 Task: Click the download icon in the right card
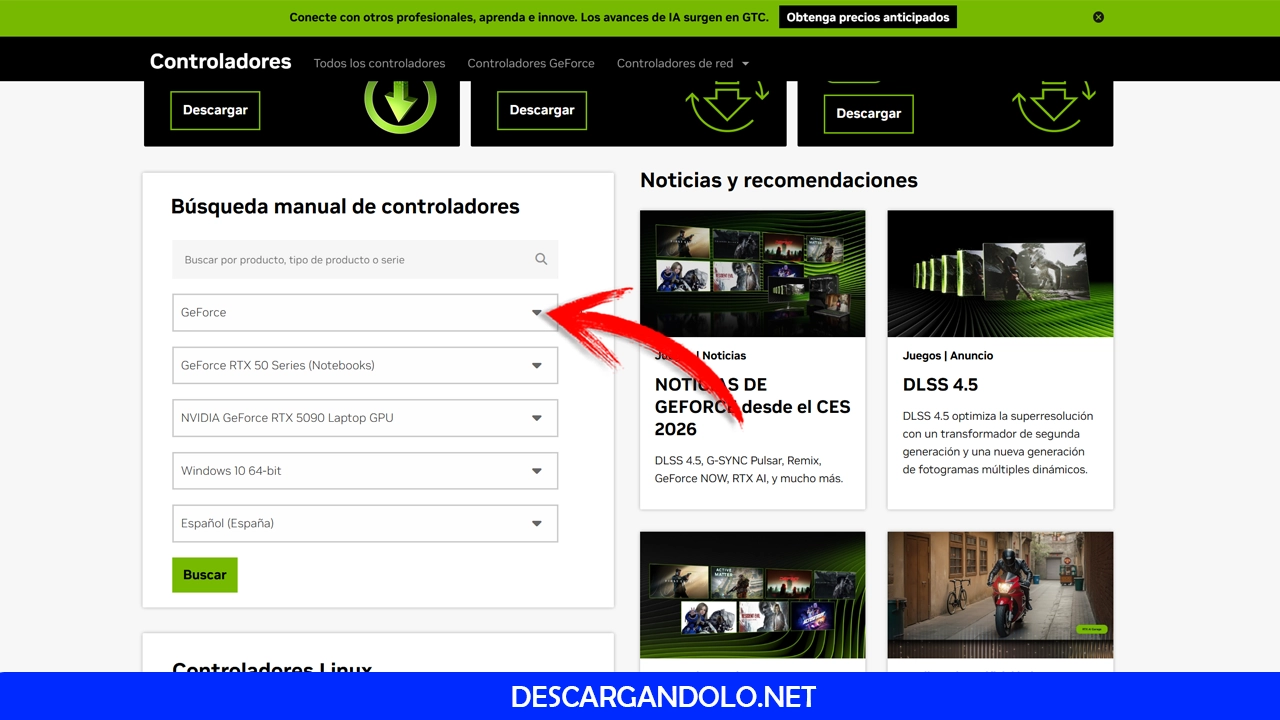point(1054,106)
